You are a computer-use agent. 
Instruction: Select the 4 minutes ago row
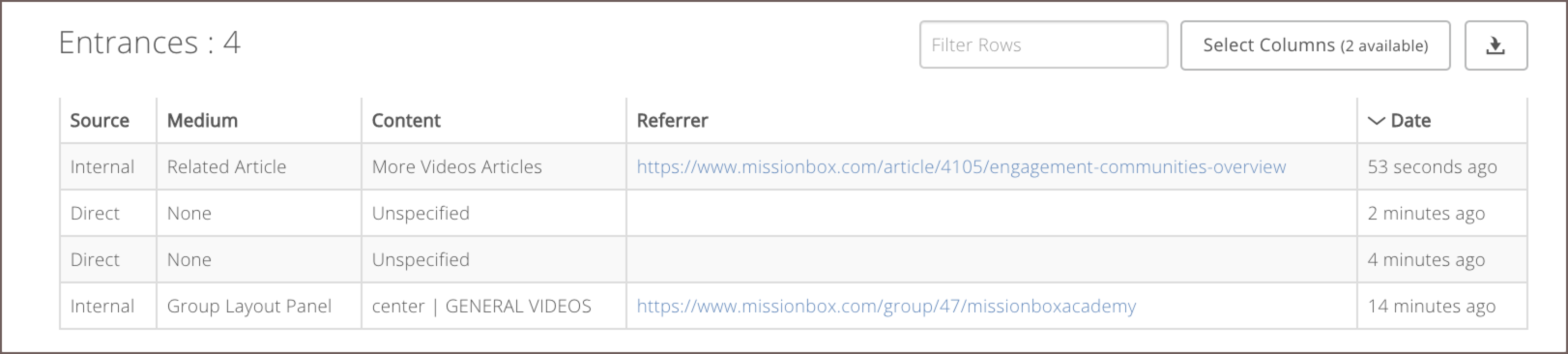tap(794, 259)
